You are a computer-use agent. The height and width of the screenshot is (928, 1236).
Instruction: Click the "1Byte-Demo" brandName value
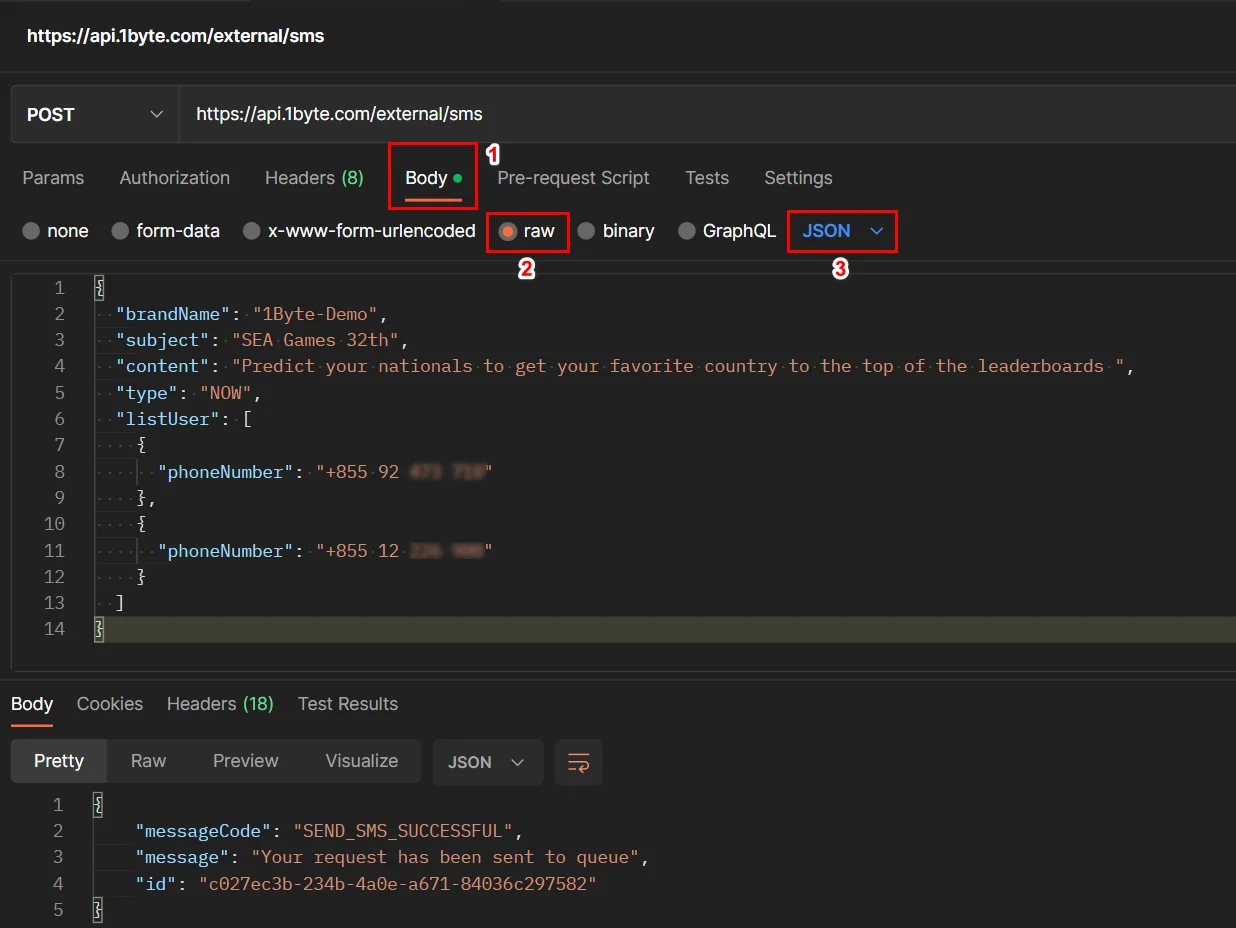coord(314,314)
